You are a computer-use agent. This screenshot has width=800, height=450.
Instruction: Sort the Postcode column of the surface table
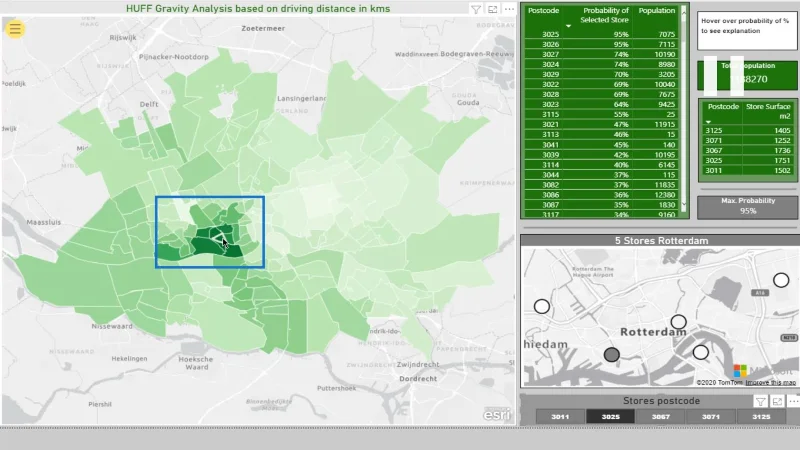pyautogui.click(x=723, y=107)
